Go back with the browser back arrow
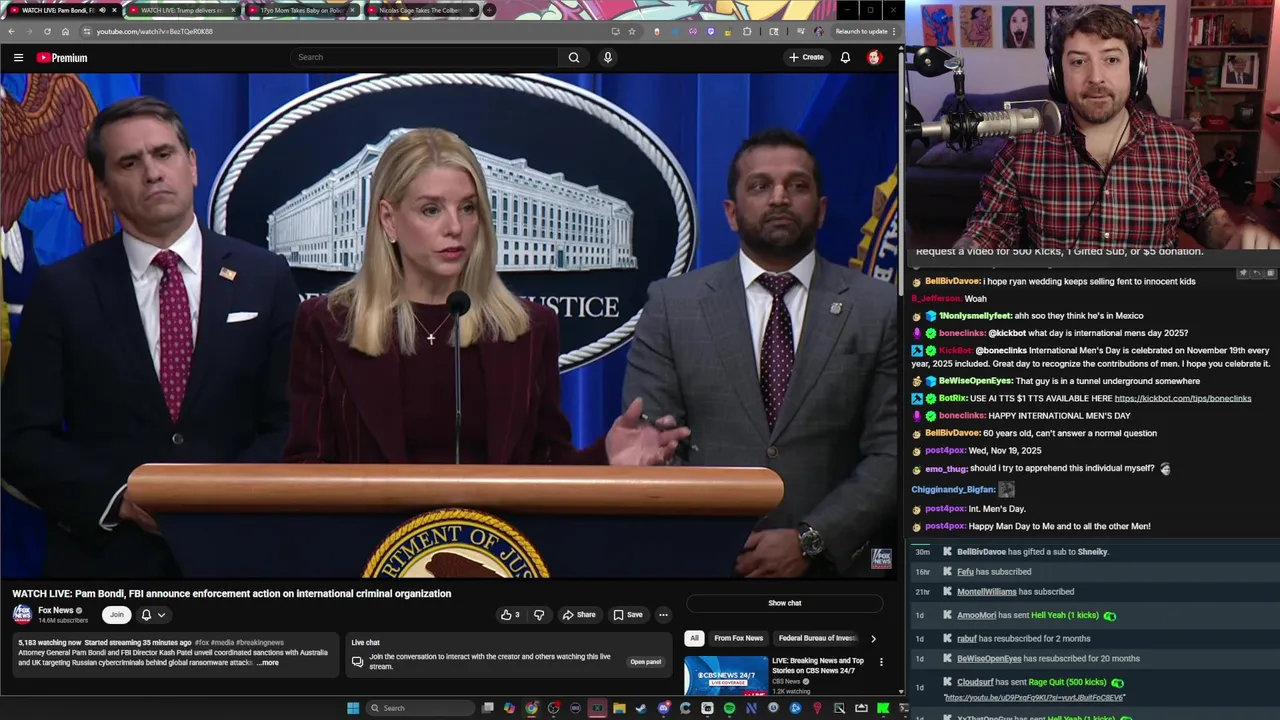The height and width of the screenshot is (720, 1280). [x=11, y=31]
